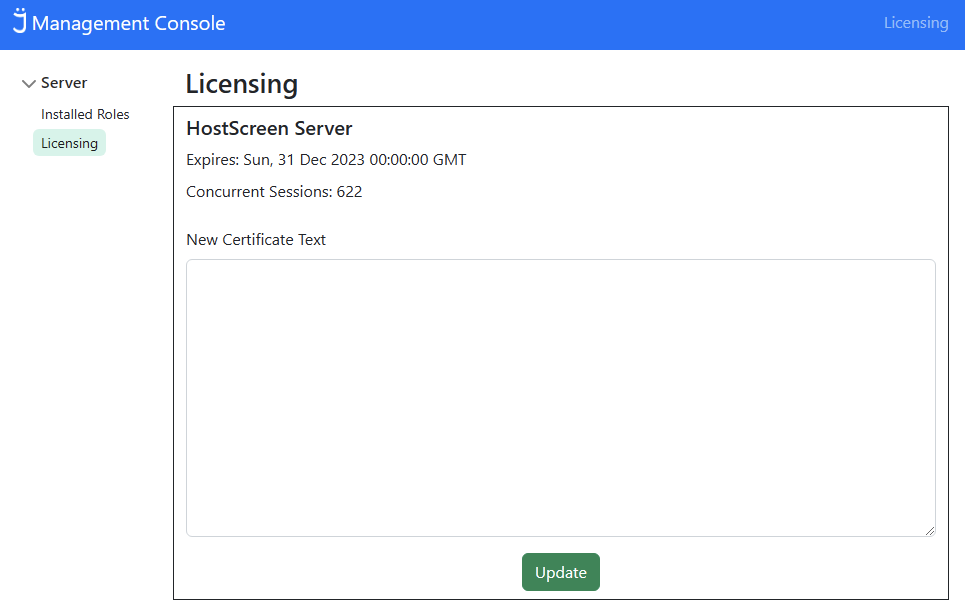This screenshot has height=615, width=965.
Task: Select the Expires date text
Action: point(325,159)
